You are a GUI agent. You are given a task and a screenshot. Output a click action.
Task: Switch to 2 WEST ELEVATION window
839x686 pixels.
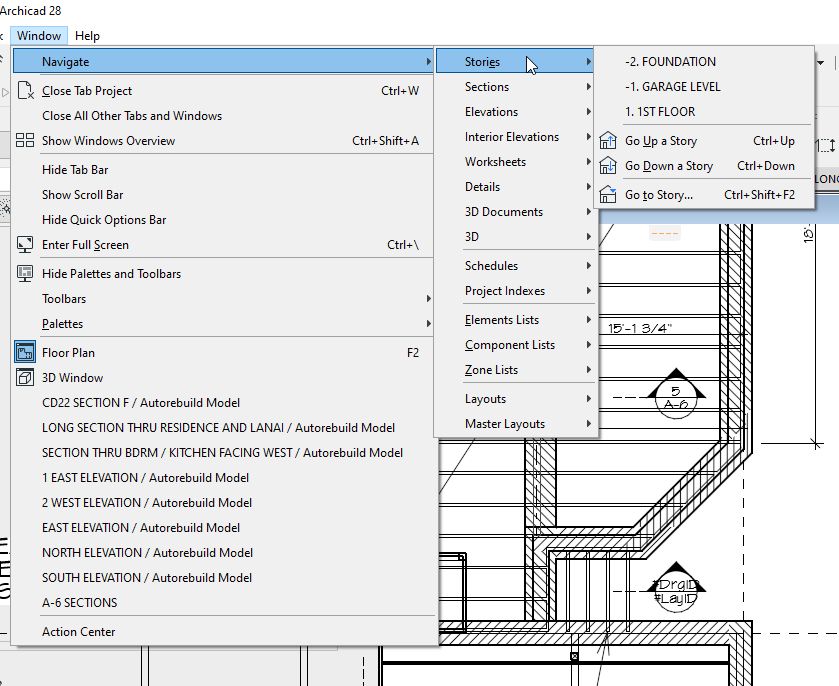[223, 502]
